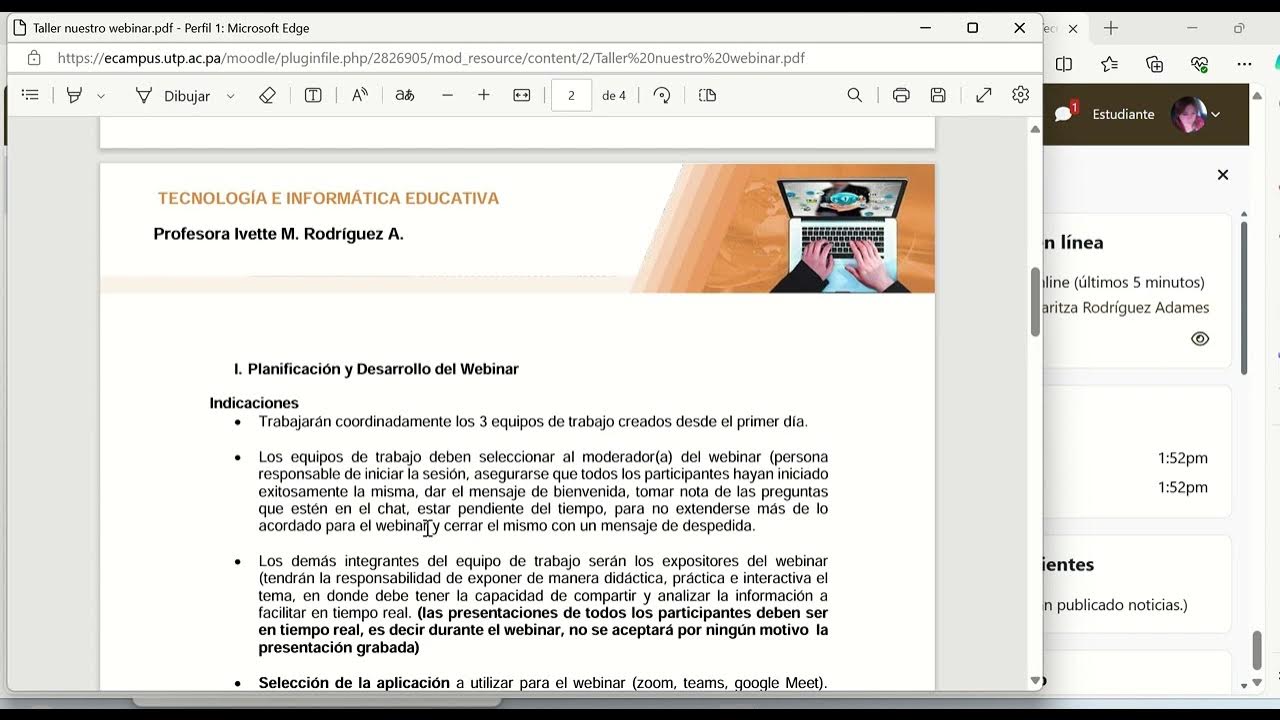Click the address bar URL
This screenshot has height=720, width=1280.
click(431, 58)
